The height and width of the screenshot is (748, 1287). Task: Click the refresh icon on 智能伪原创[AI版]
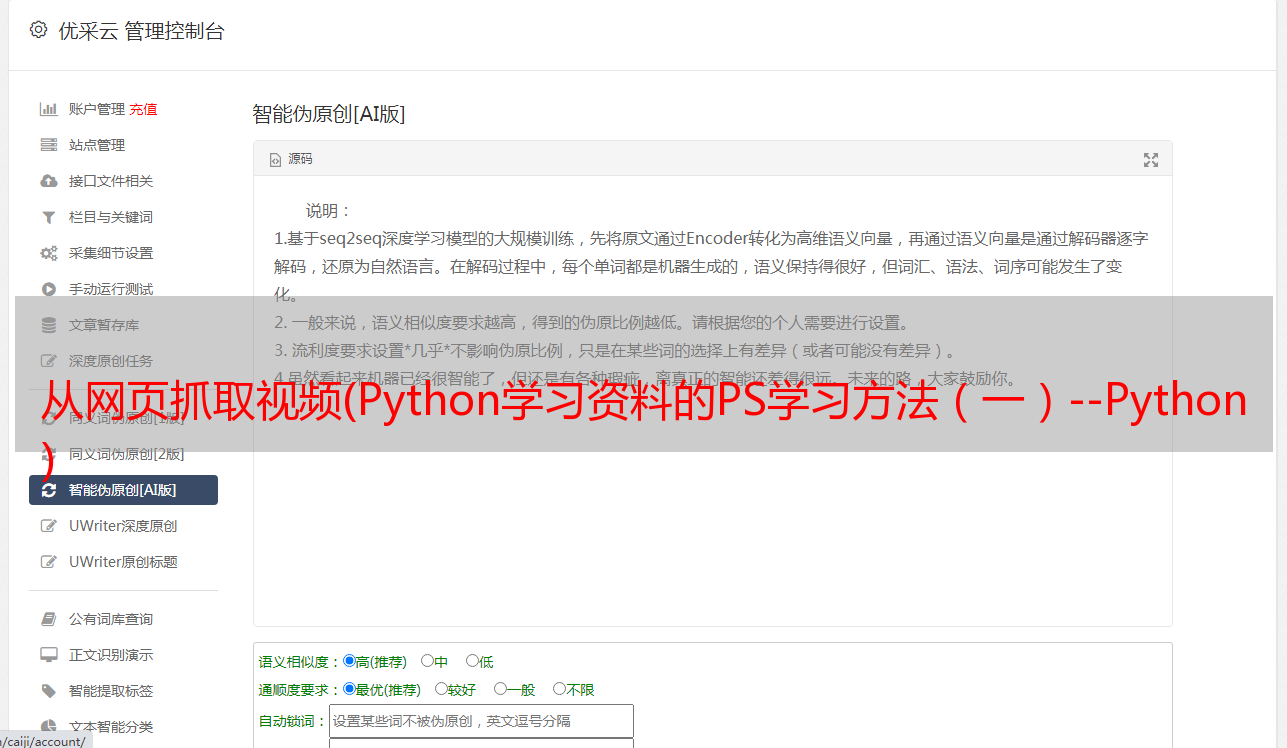point(48,490)
